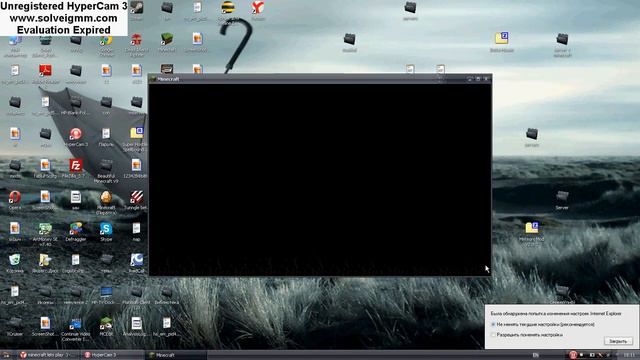Screen dimensions: 640x360
Task: Open the MCEdit desktop shortcut
Action: (x=106, y=323)
